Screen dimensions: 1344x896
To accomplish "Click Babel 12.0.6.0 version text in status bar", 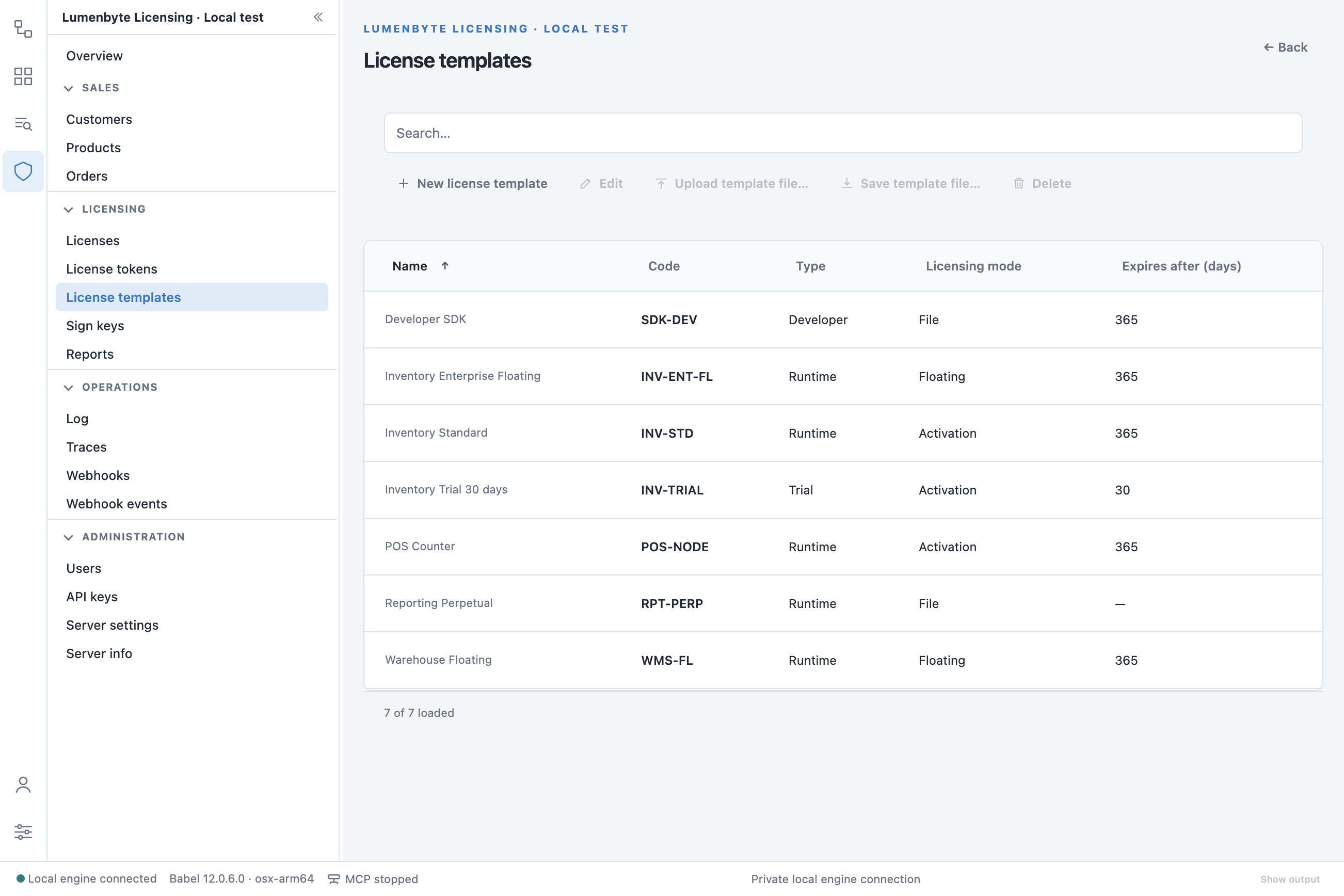I will (241, 879).
